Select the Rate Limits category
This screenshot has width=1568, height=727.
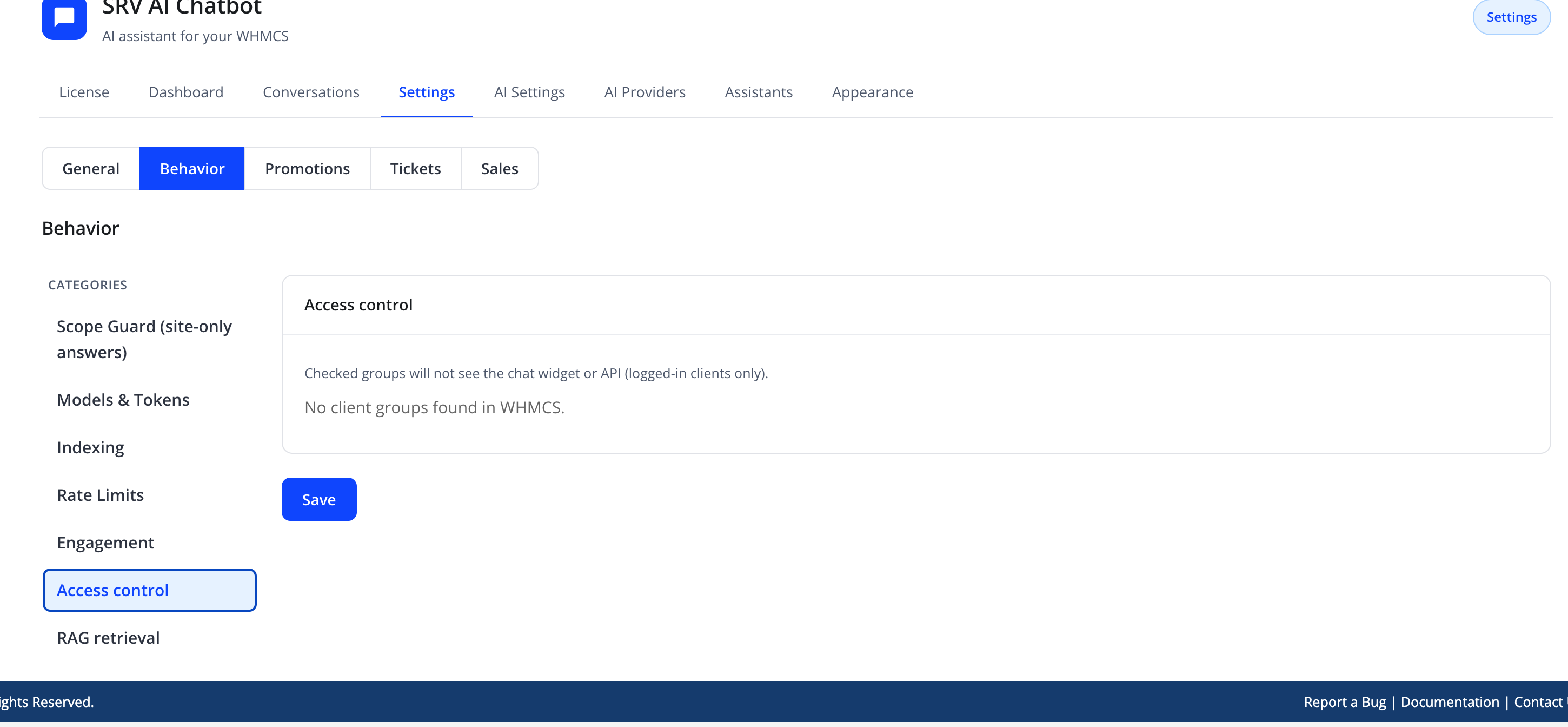150,494
